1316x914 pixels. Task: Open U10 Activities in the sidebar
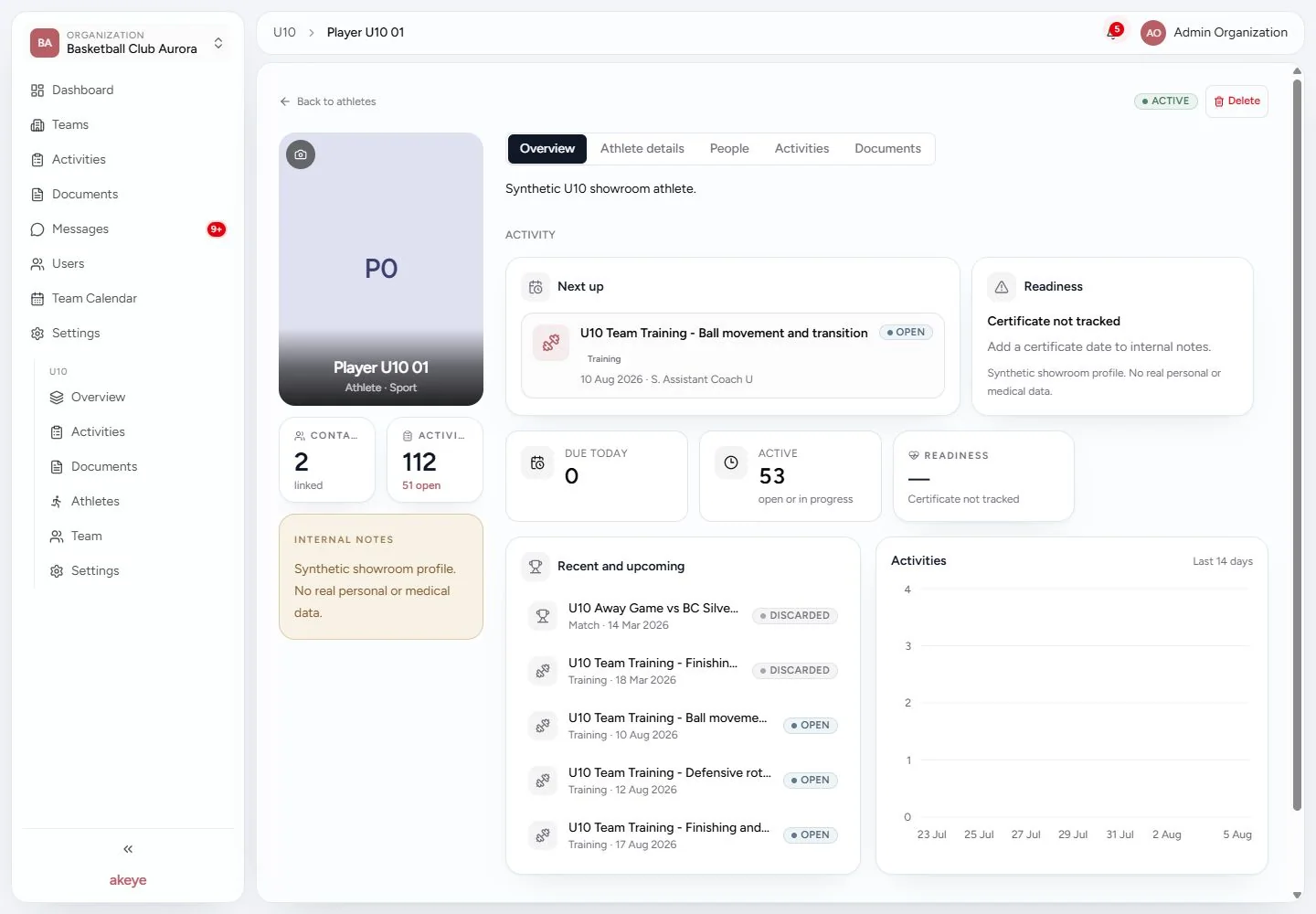(137, 432)
